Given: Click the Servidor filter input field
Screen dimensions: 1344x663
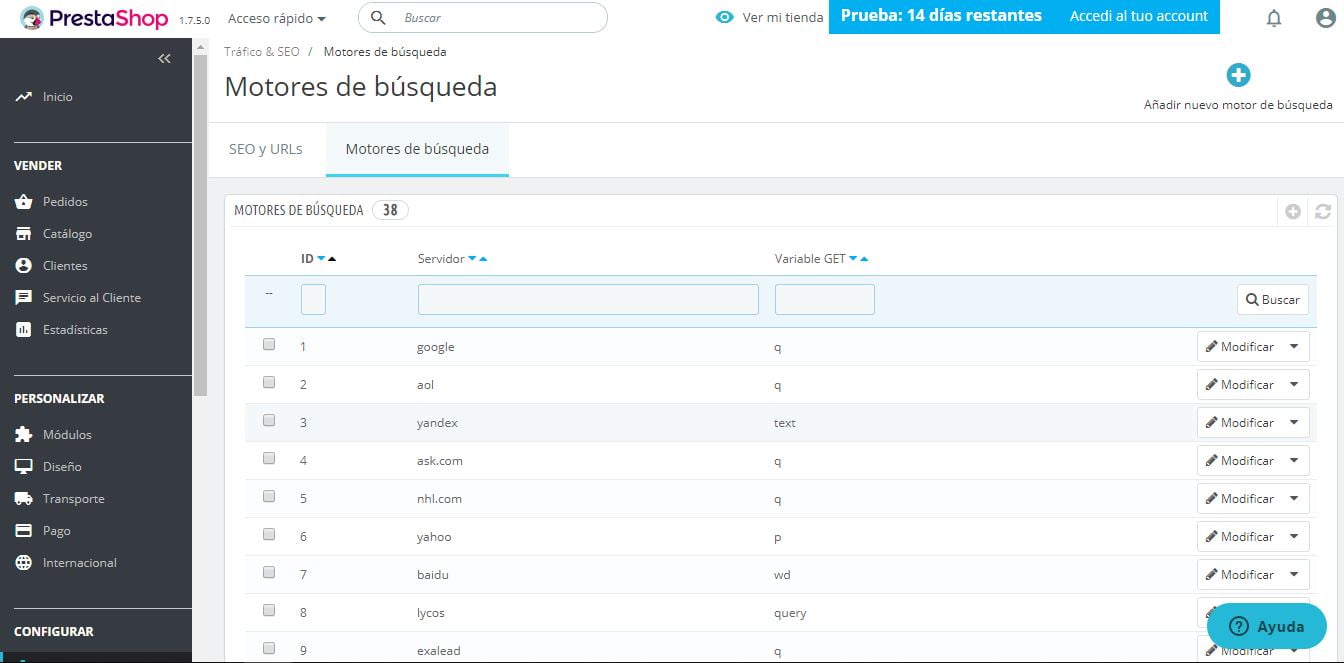Looking at the screenshot, I should 587,299.
